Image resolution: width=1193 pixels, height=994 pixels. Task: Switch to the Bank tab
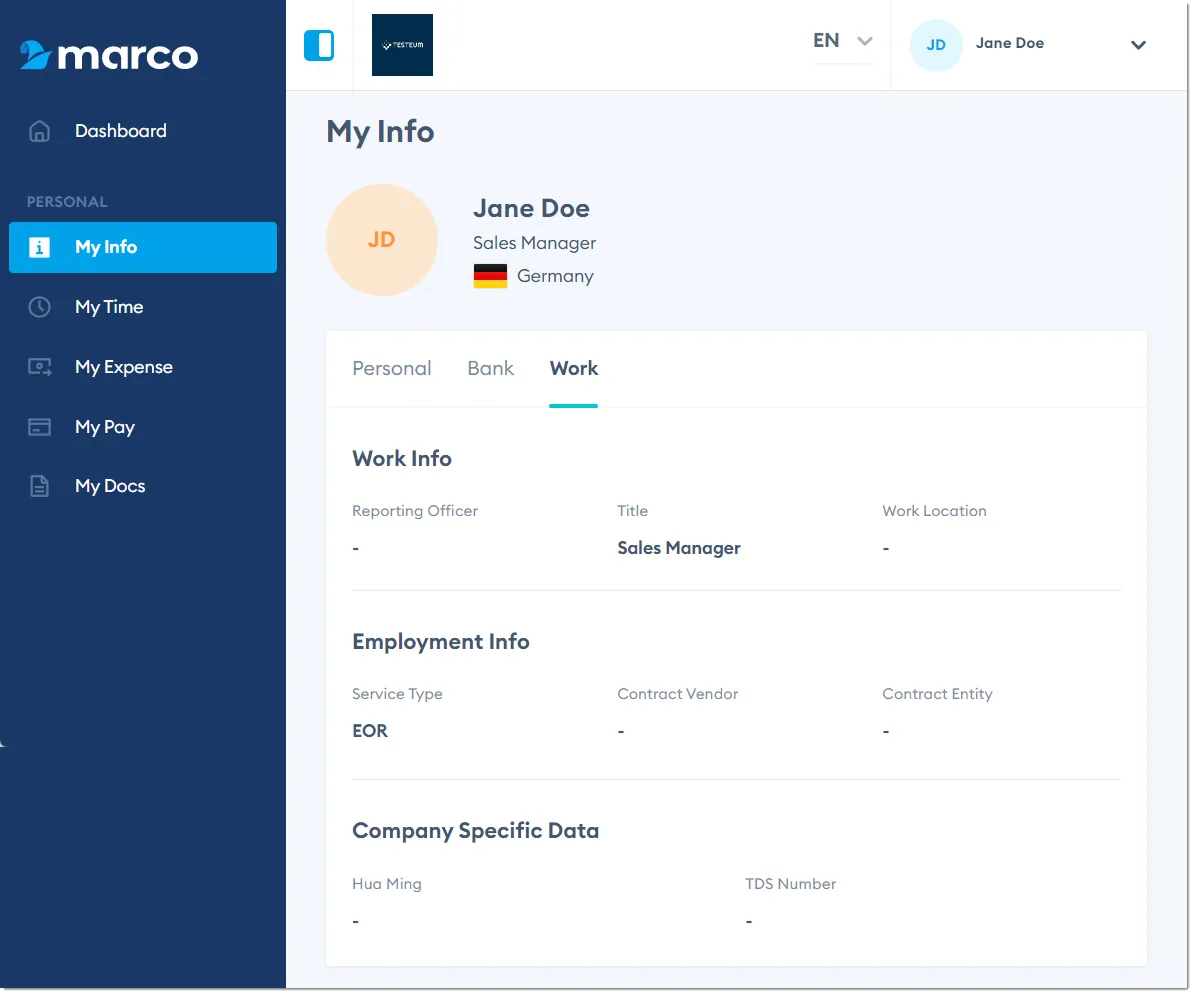click(x=491, y=368)
